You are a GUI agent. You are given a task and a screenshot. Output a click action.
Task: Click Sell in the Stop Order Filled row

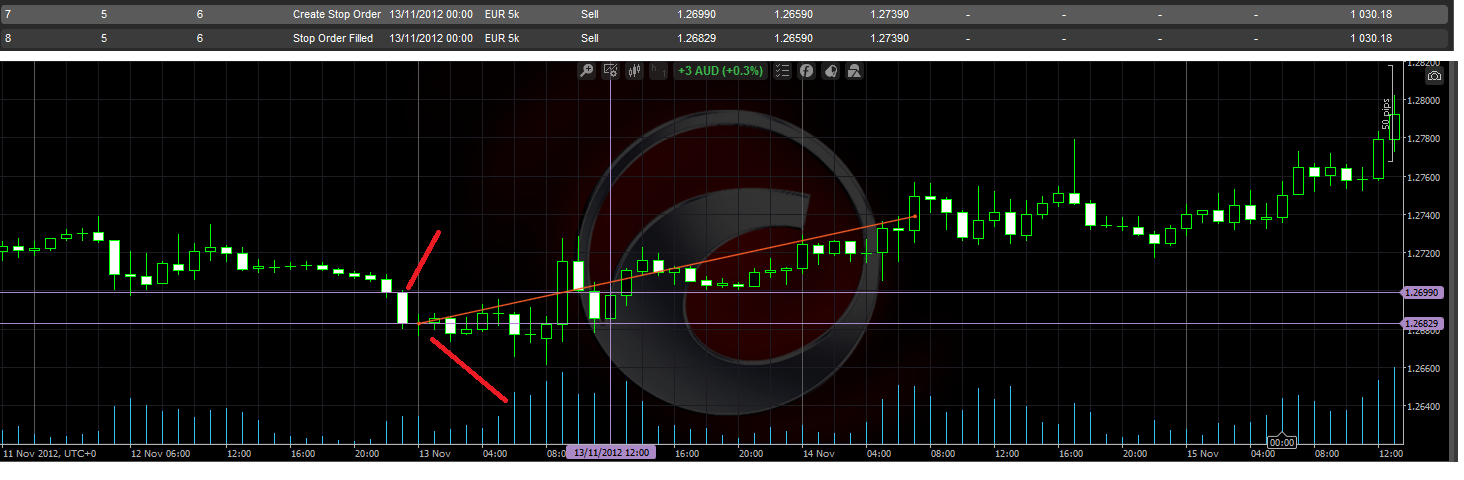tap(590, 38)
